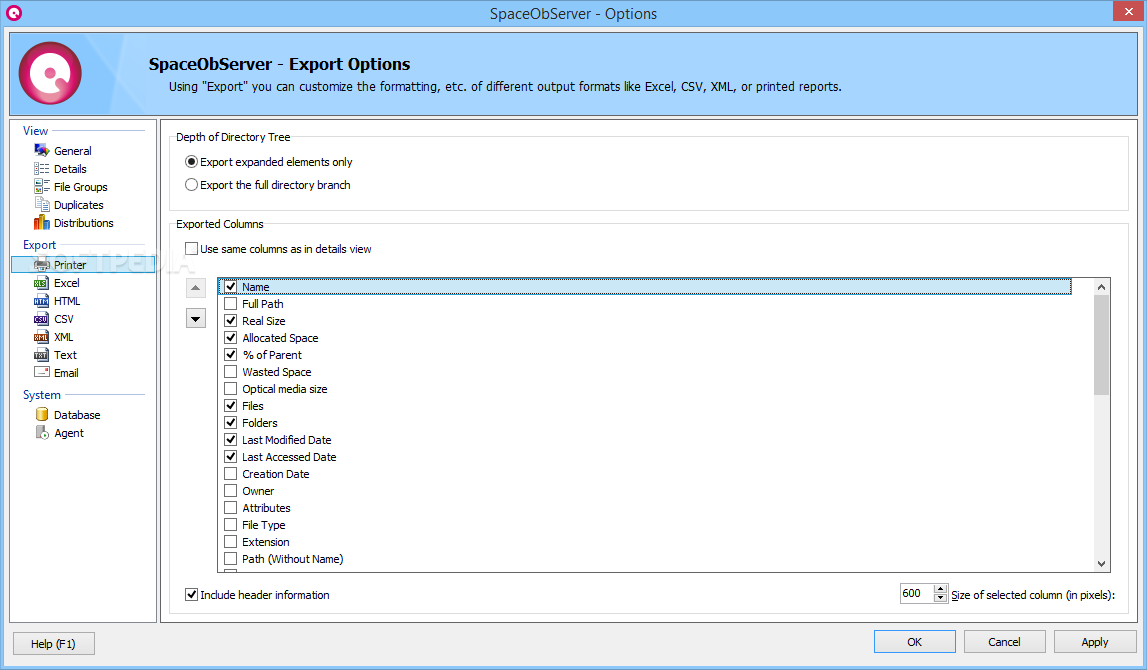The height and width of the screenshot is (670, 1147).
Task: Uncheck the Name column checkbox
Action: 230,287
